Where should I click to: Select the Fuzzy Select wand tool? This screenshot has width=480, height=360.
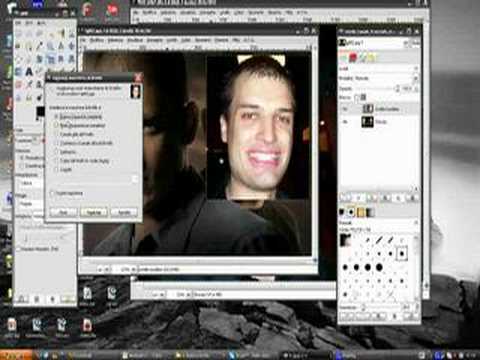tap(50, 35)
